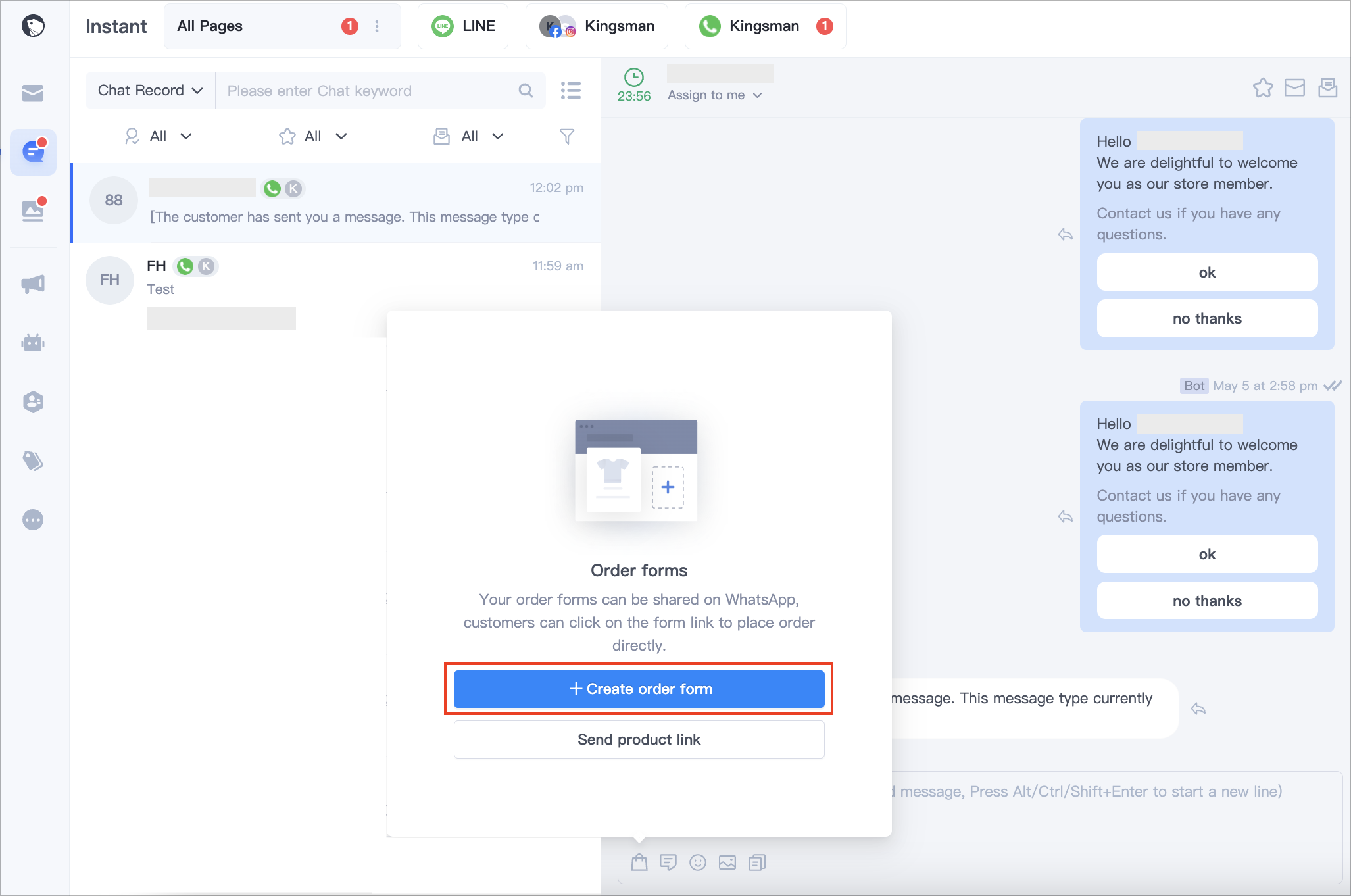This screenshot has height=896, width=1351.
Task: Select the Kingsman WhatsApp channel tab
Action: (x=764, y=26)
